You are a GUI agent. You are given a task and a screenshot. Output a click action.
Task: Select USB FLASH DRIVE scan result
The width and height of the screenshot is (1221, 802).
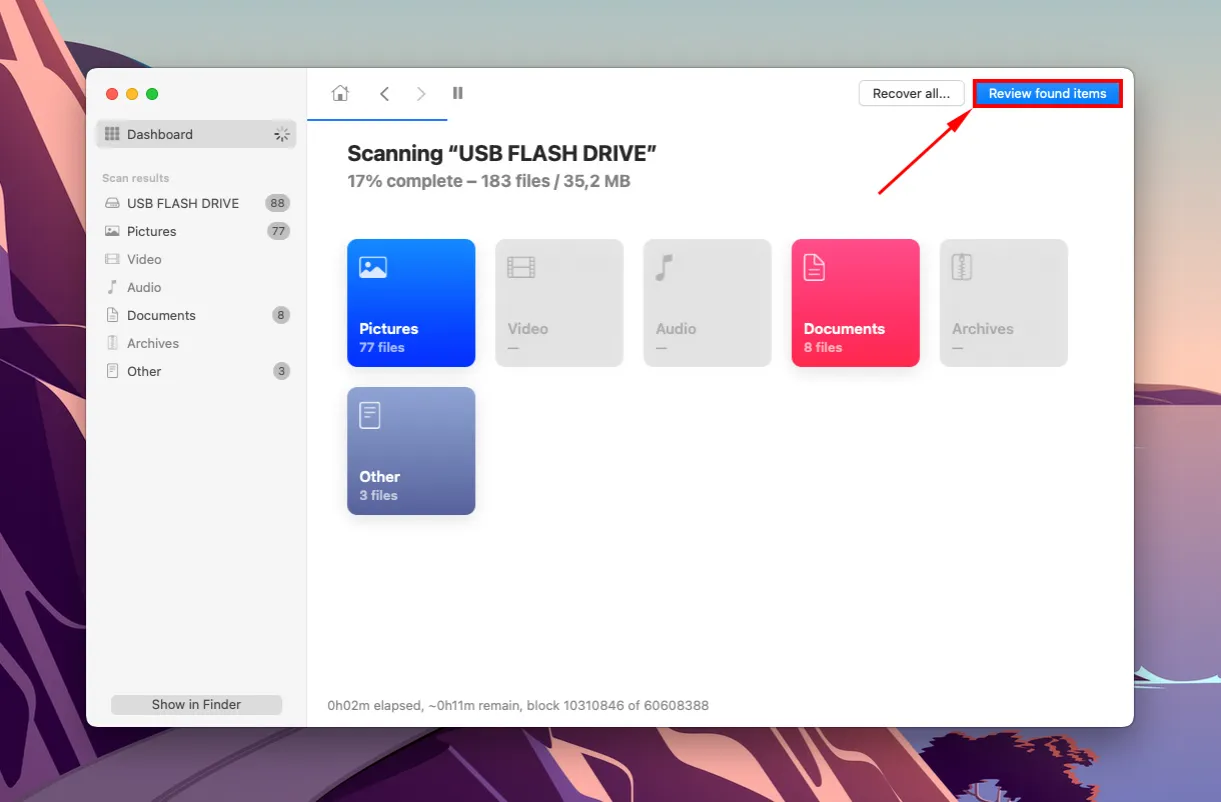coord(183,203)
